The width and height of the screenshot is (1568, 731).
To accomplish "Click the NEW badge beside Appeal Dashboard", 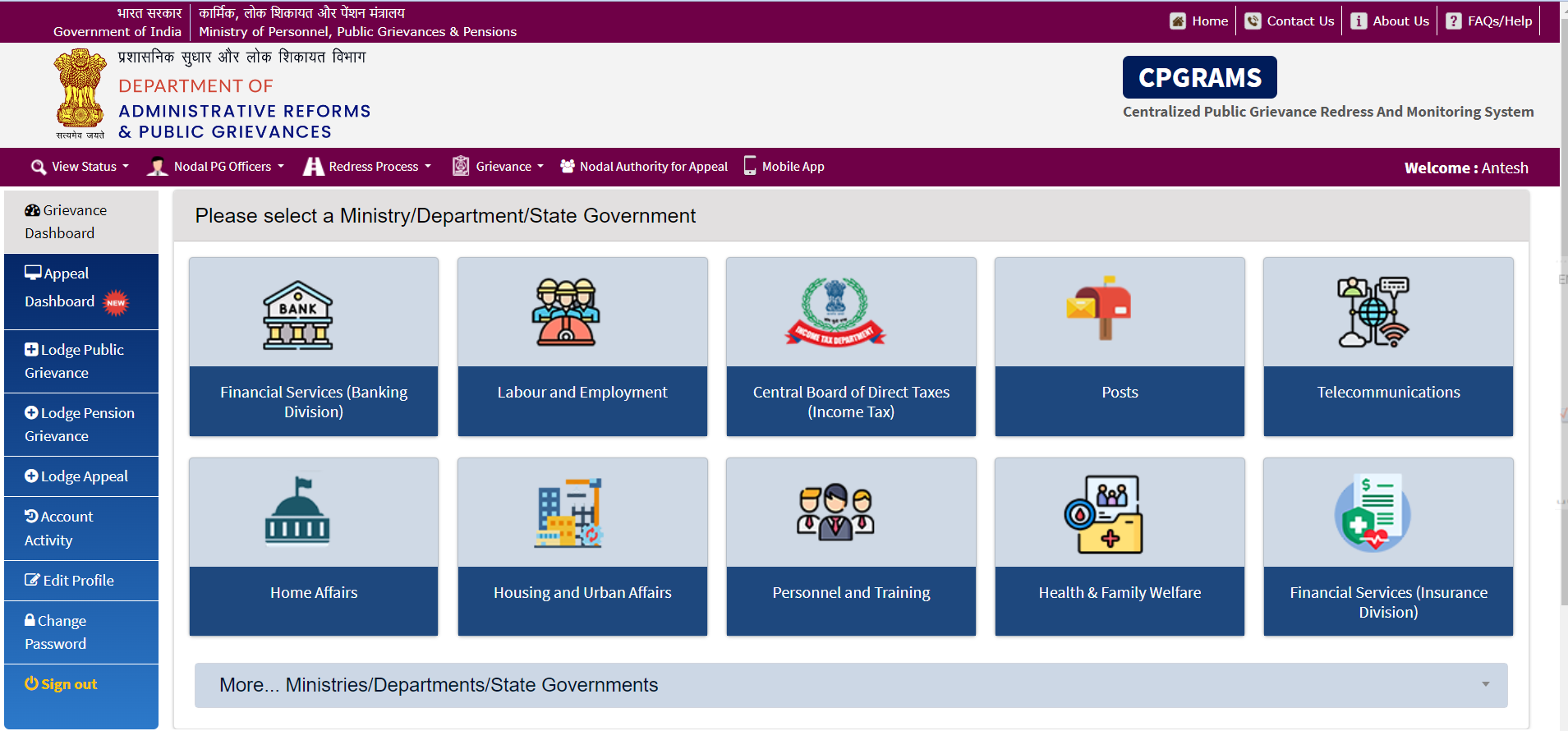I will click(117, 302).
